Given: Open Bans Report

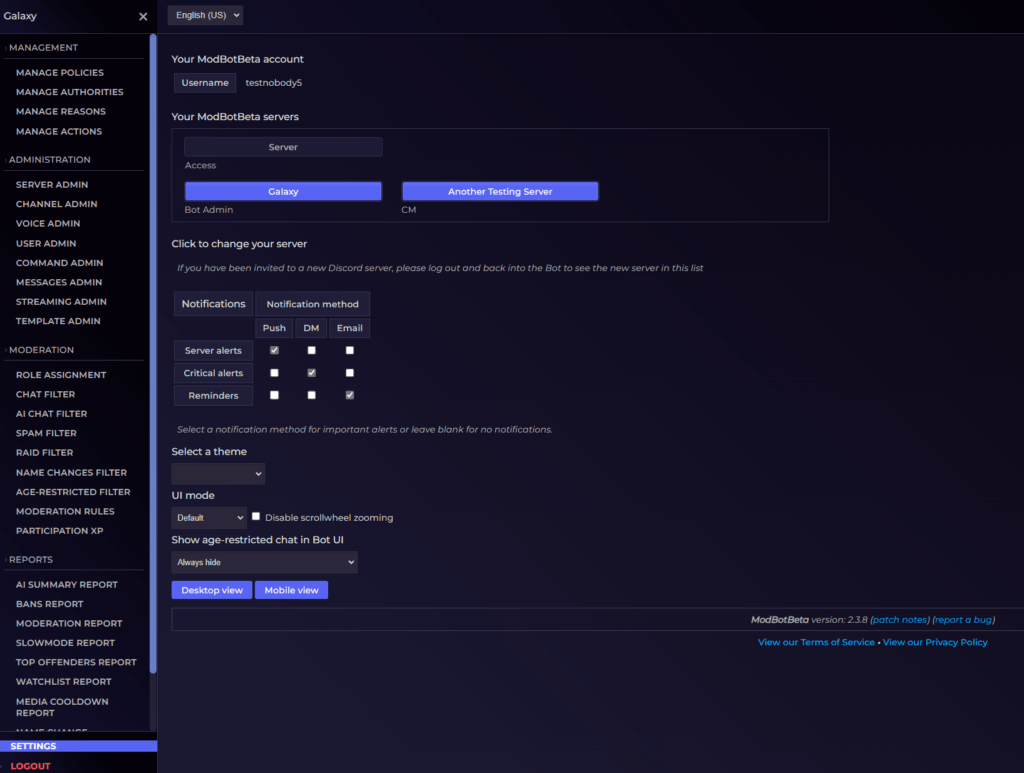Looking at the screenshot, I should coord(50,604).
